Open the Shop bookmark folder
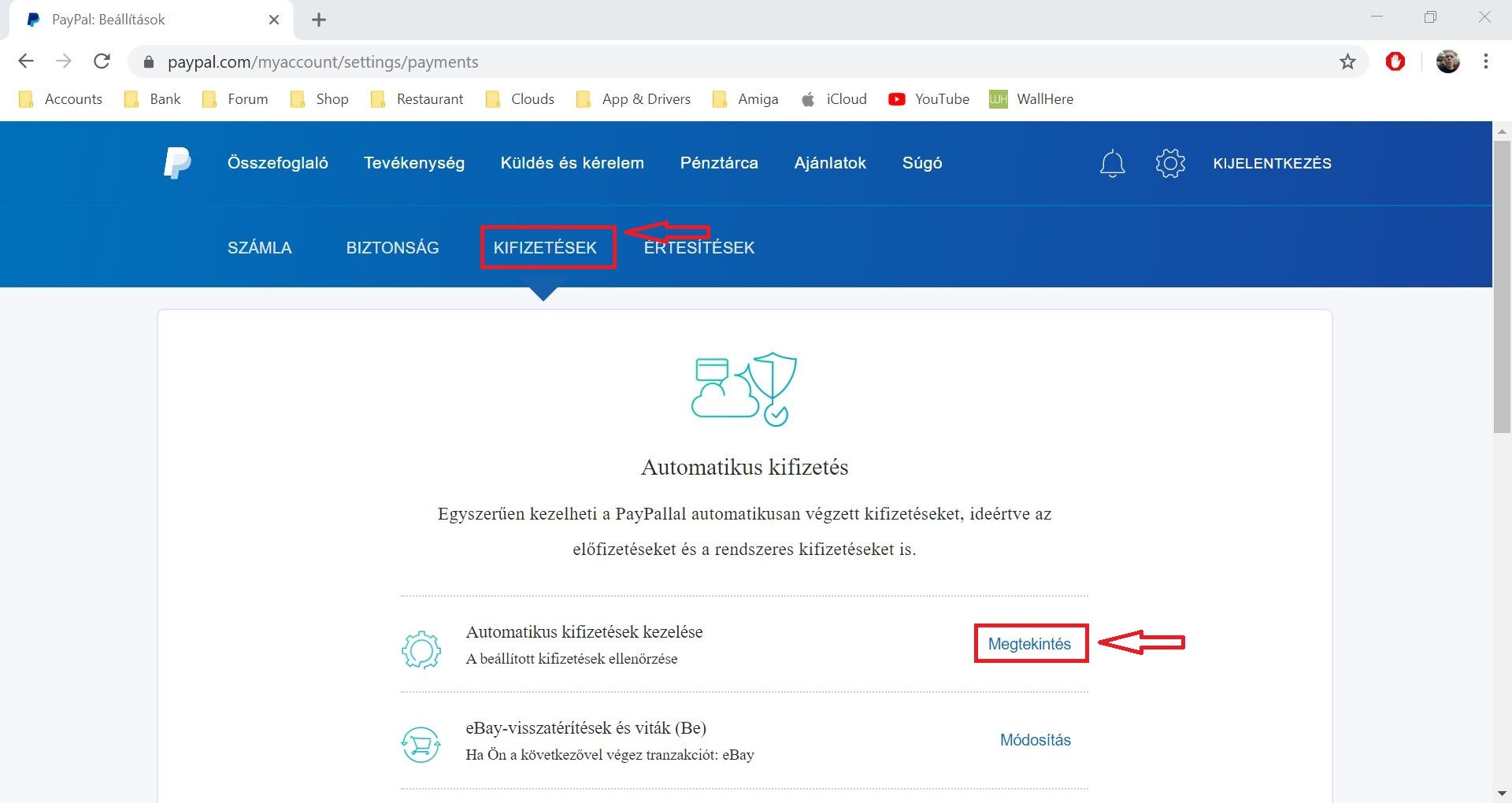The height and width of the screenshot is (803, 1512). 320,99
